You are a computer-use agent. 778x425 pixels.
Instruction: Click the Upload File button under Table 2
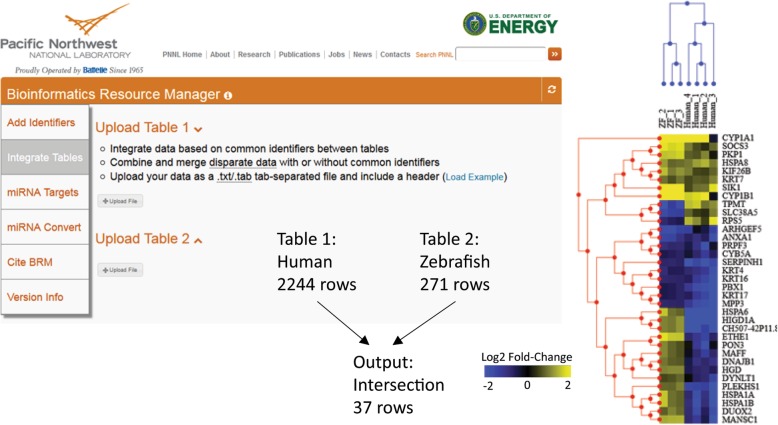pos(120,270)
